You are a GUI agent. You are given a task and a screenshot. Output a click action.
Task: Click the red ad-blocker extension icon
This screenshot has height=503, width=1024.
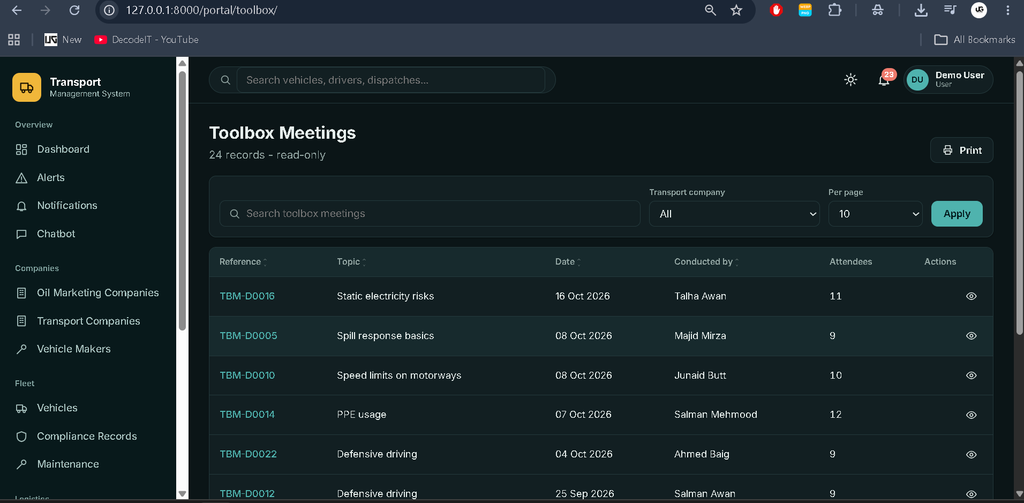[776, 10]
